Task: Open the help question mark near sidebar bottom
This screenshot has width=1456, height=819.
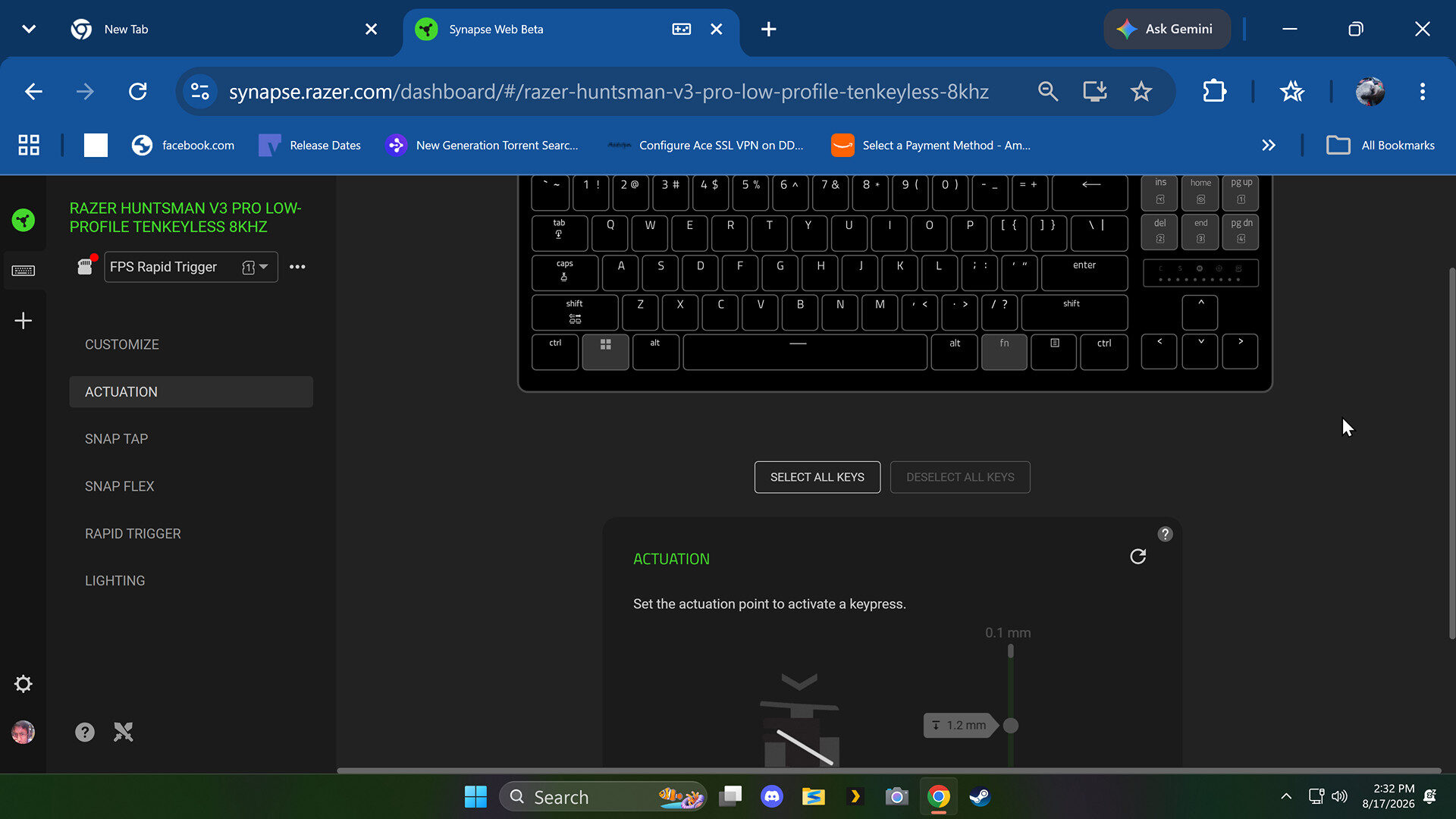Action: point(85,733)
